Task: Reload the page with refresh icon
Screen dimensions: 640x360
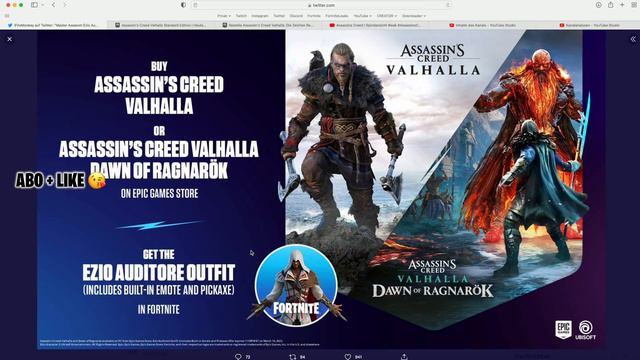Action: point(448,5)
